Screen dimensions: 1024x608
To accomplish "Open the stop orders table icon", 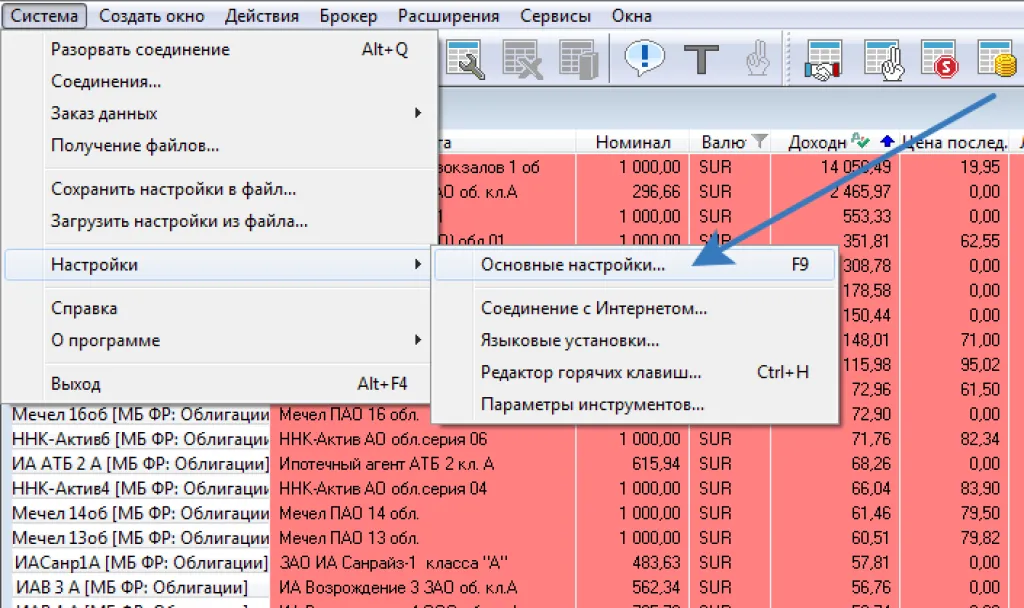I will pos(940,60).
